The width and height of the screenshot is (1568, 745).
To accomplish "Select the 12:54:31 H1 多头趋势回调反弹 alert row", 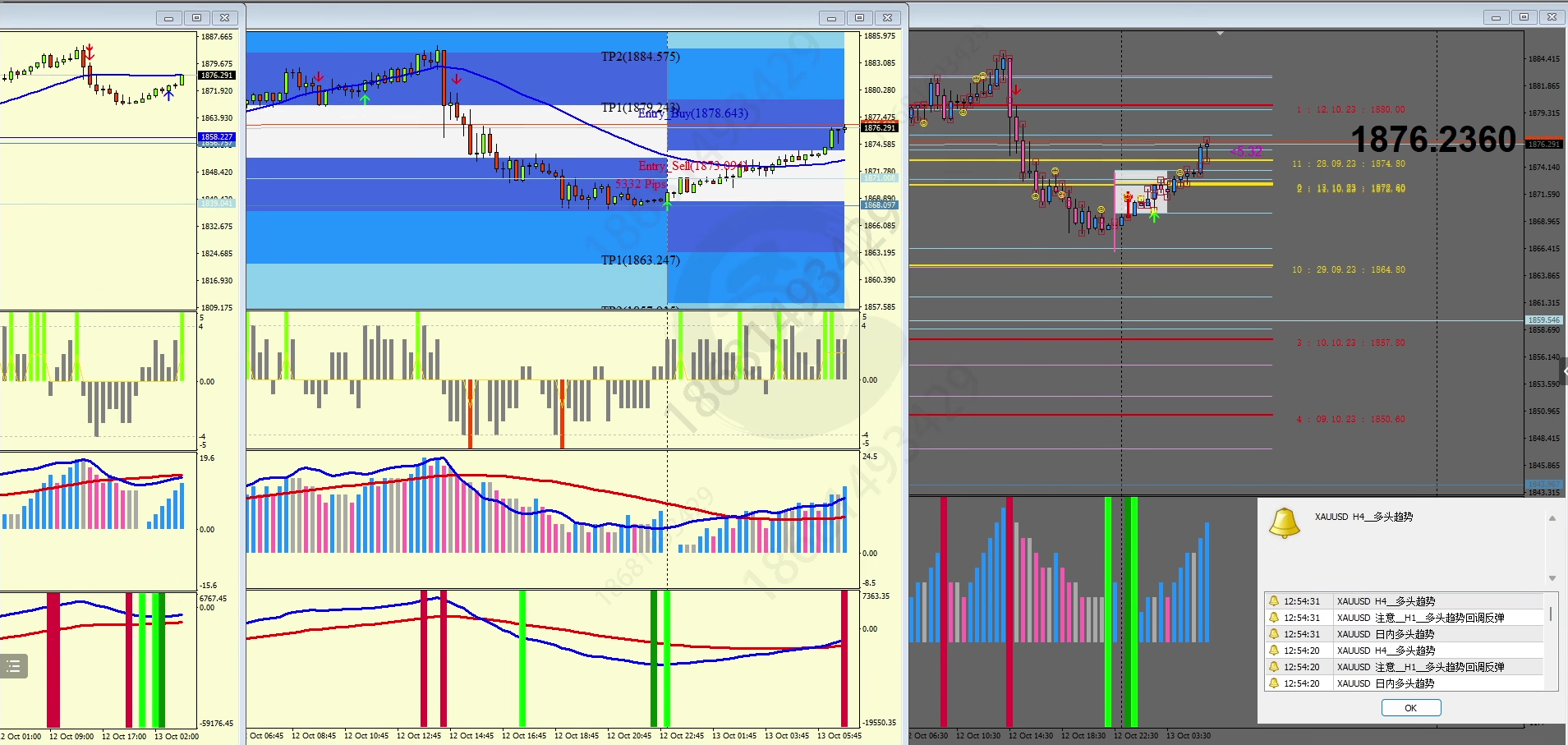I will tap(1404, 618).
